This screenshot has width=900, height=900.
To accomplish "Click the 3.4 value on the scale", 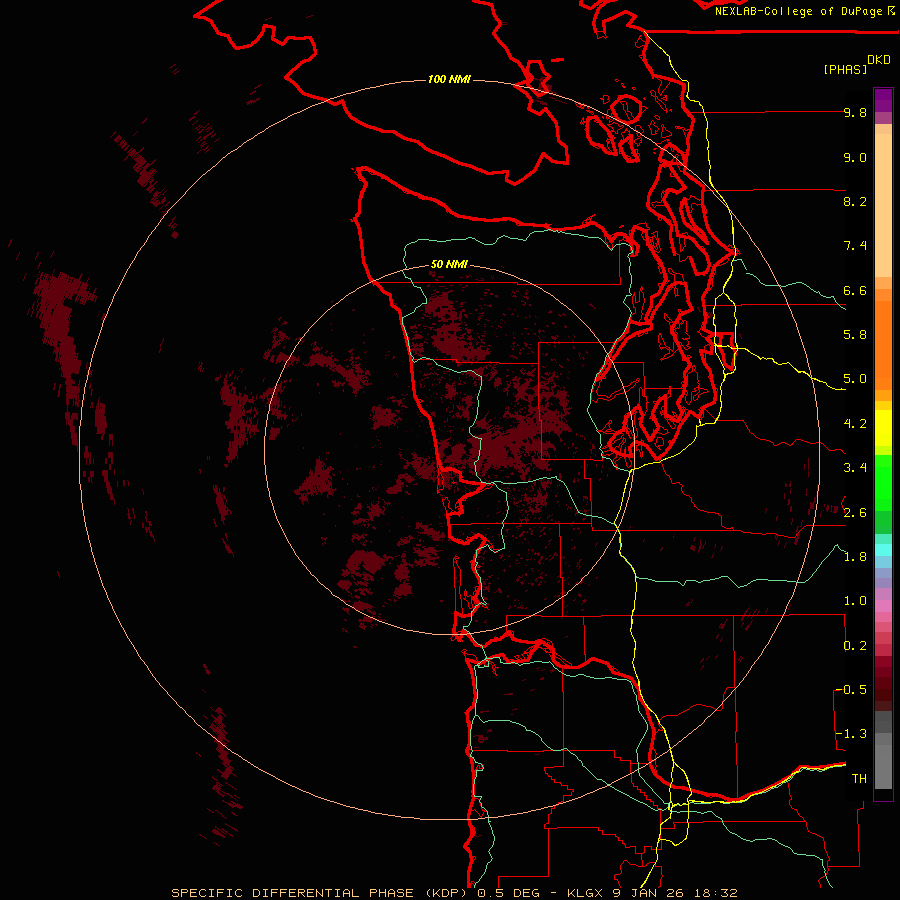I will (855, 468).
